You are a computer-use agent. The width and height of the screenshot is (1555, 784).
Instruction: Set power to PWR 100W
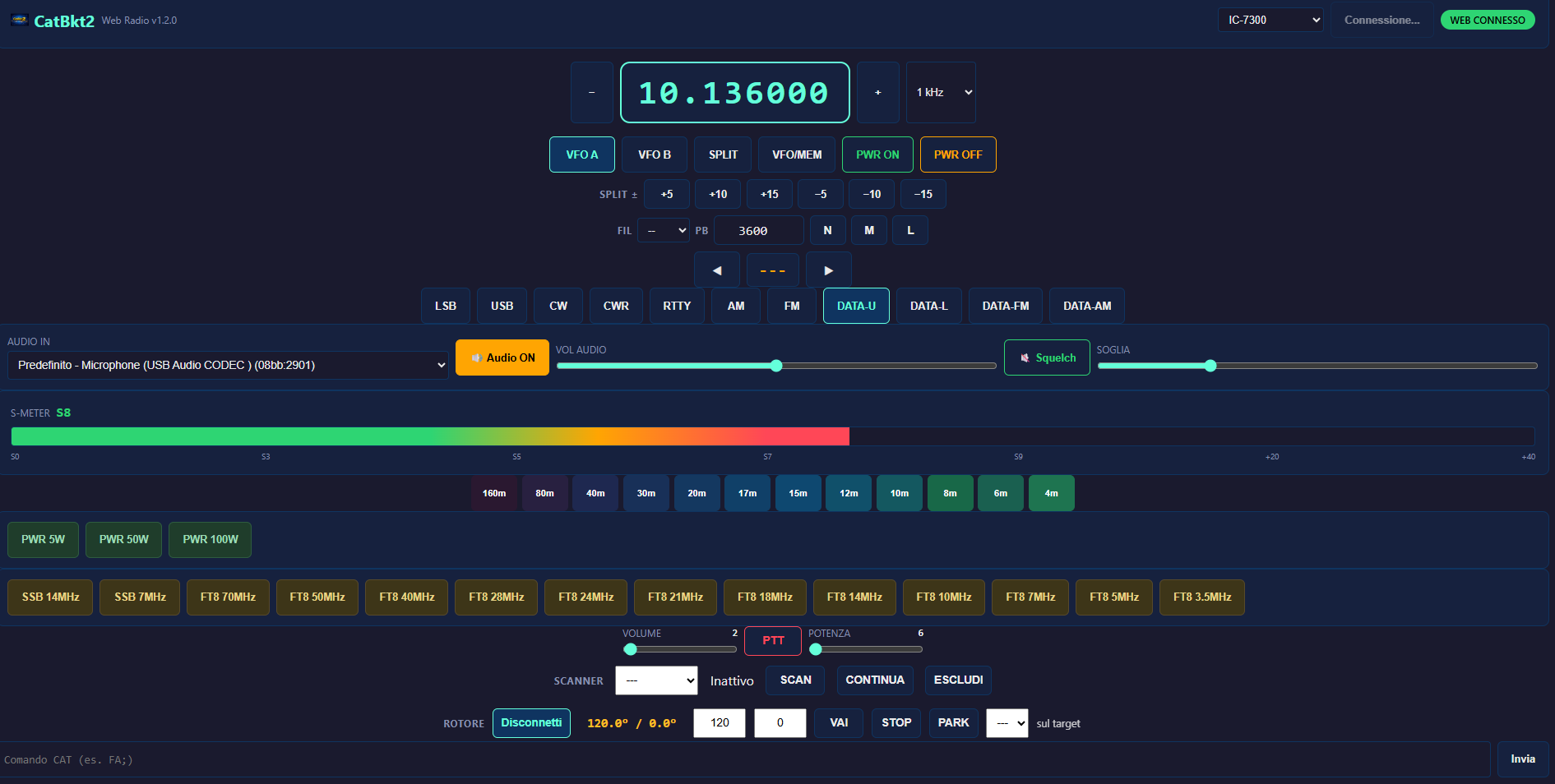click(211, 540)
